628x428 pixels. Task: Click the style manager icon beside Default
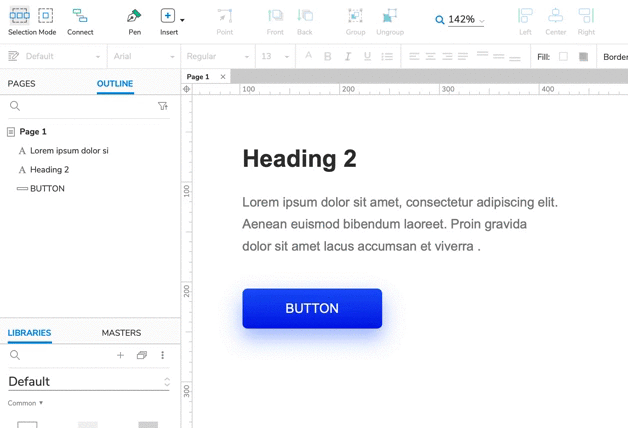pyautogui.click(x=13, y=56)
